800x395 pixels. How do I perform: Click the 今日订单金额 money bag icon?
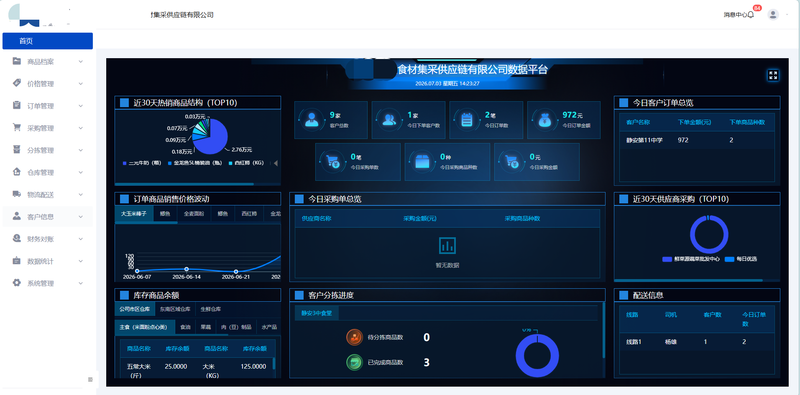[544, 119]
